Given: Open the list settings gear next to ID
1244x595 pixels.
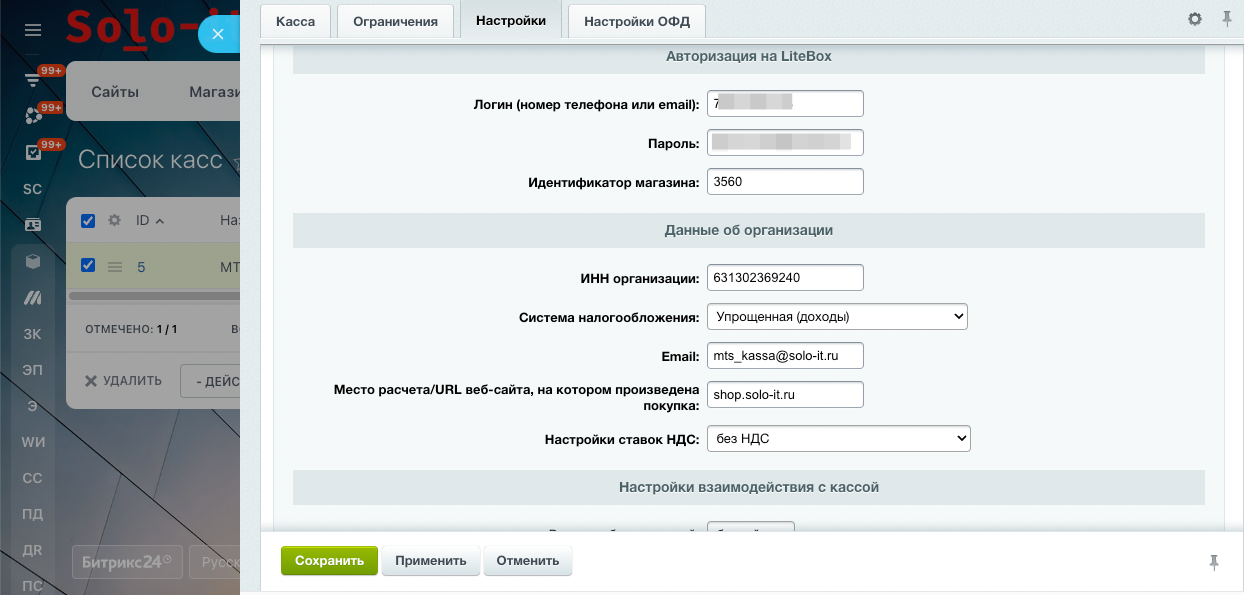Looking at the screenshot, I should [114, 221].
